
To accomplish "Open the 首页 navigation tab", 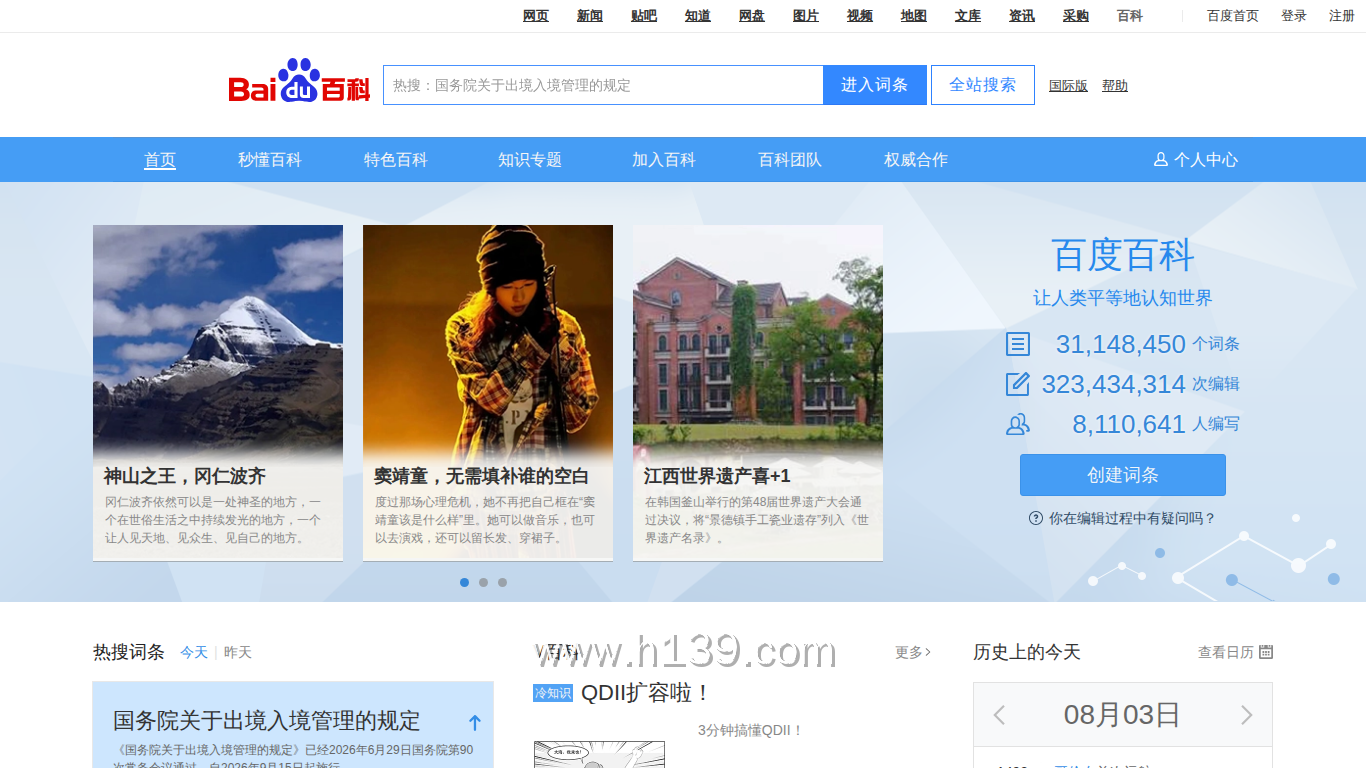I will 160,160.
